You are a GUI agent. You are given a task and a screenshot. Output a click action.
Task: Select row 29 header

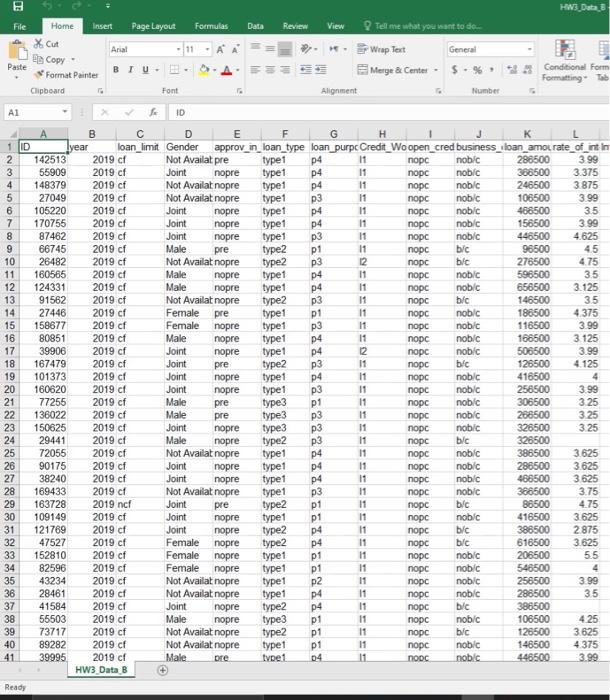click(9, 504)
